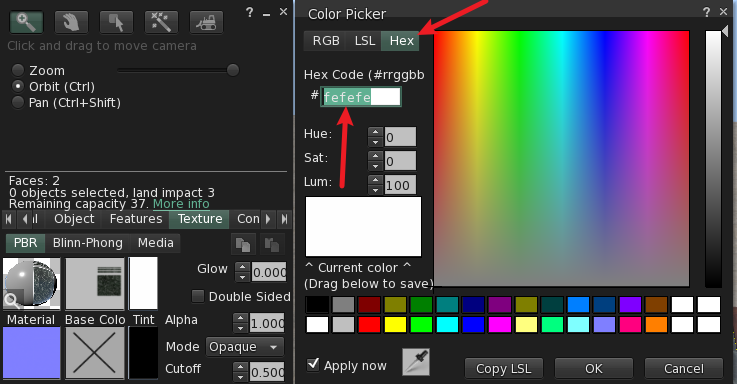
Task: Toggle the Apply now checkbox
Action: (x=313, y=364)
